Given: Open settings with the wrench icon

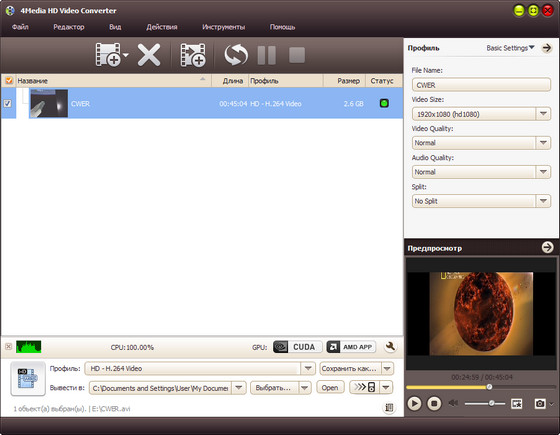Looking at the screenshot, I should 390,346.
